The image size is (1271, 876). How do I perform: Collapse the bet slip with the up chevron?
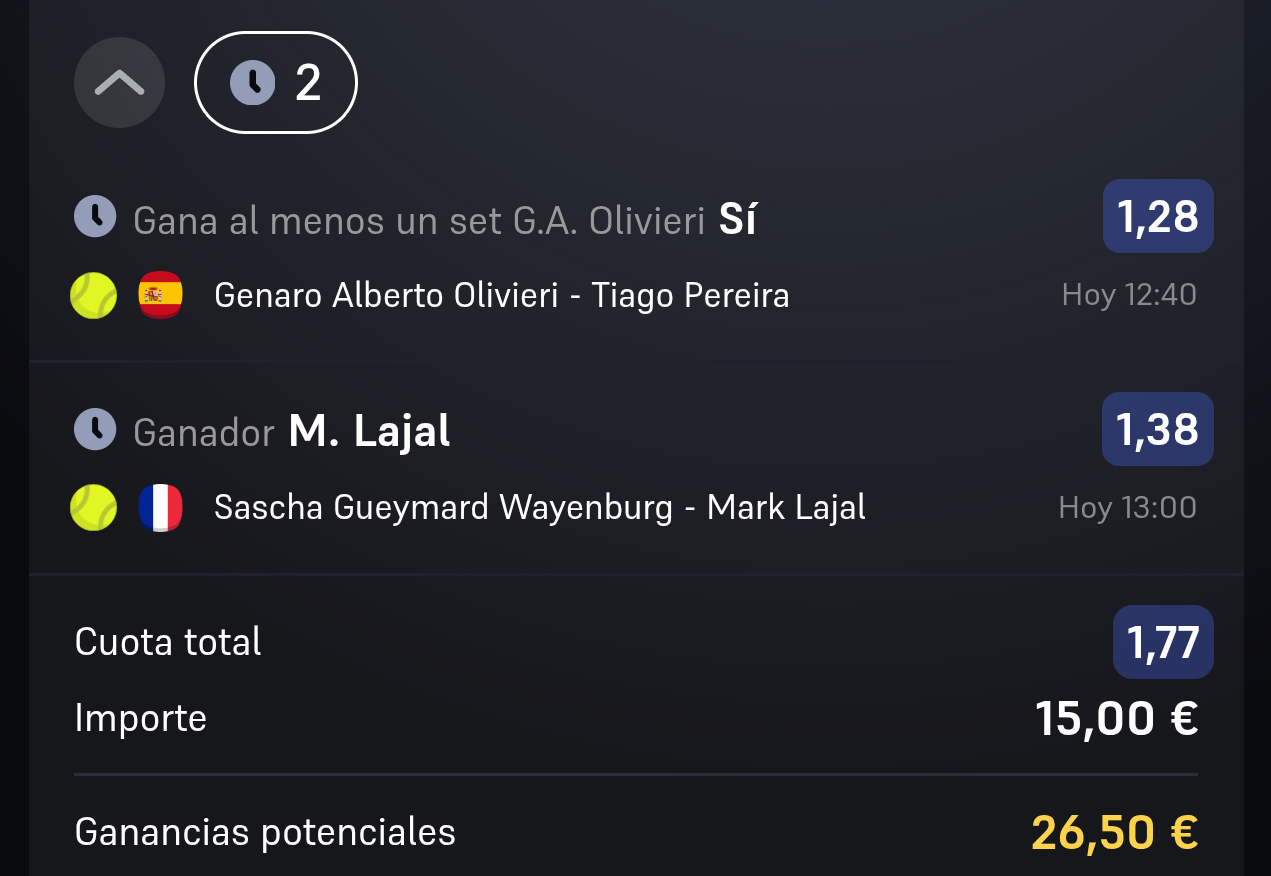point(119,83)
